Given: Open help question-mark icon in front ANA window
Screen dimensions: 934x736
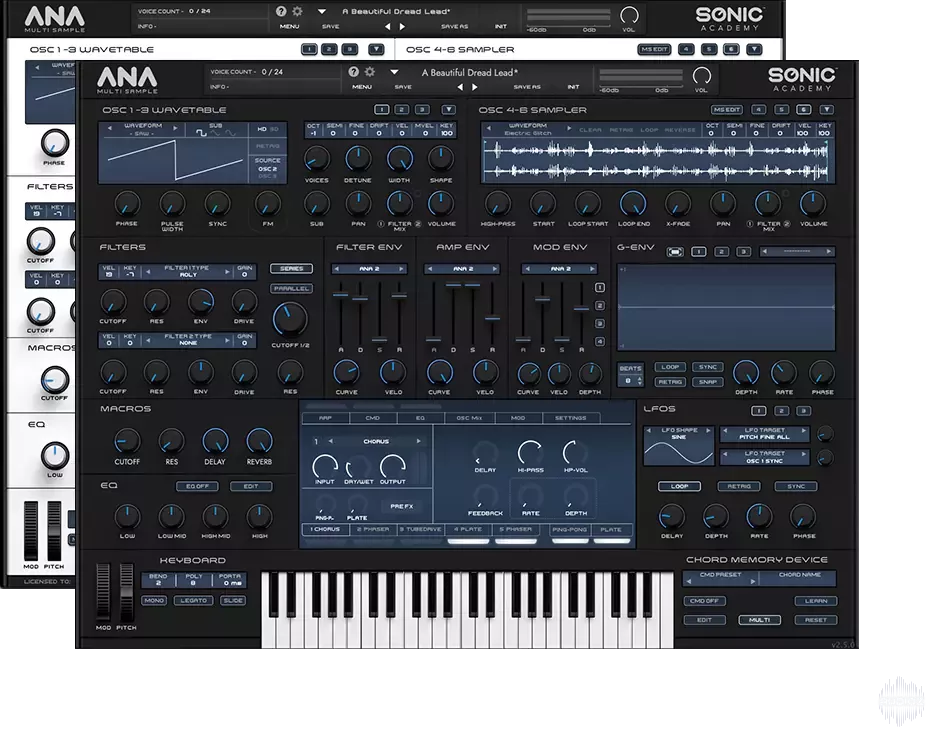Looking at the screenshot, I should coord(354,72).
